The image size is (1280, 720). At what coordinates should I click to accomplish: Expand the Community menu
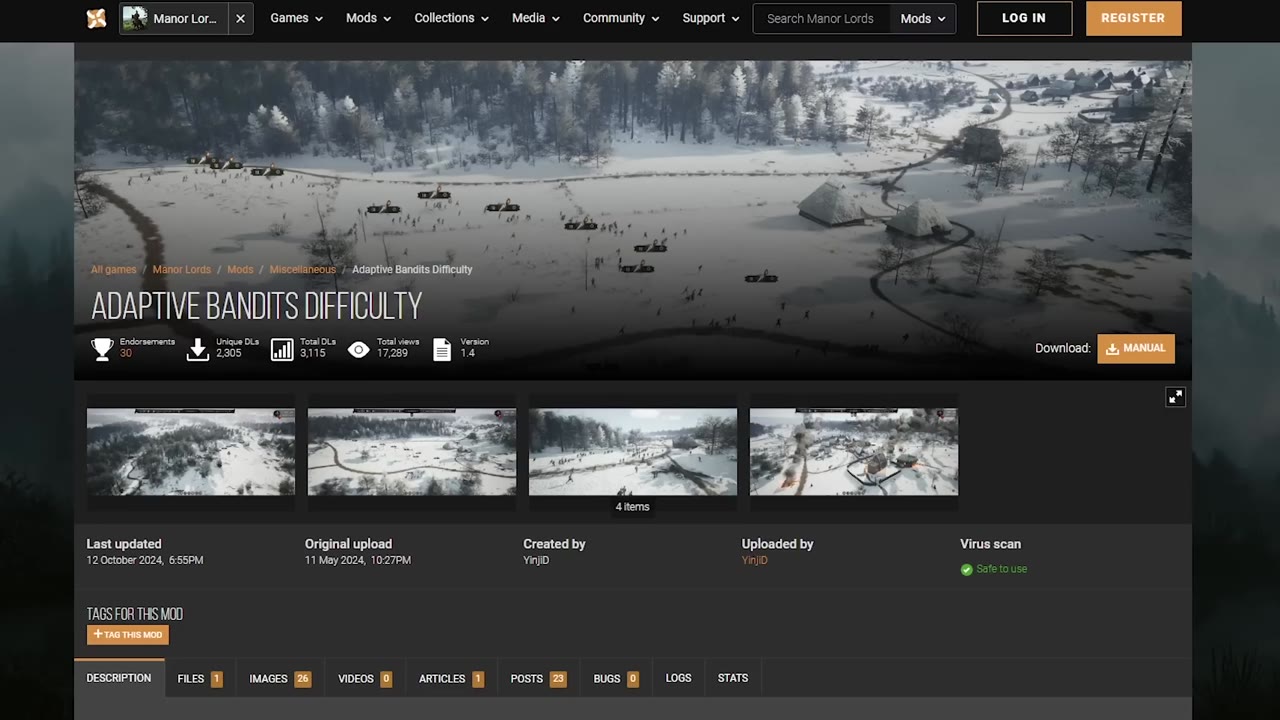coord(621,18)
